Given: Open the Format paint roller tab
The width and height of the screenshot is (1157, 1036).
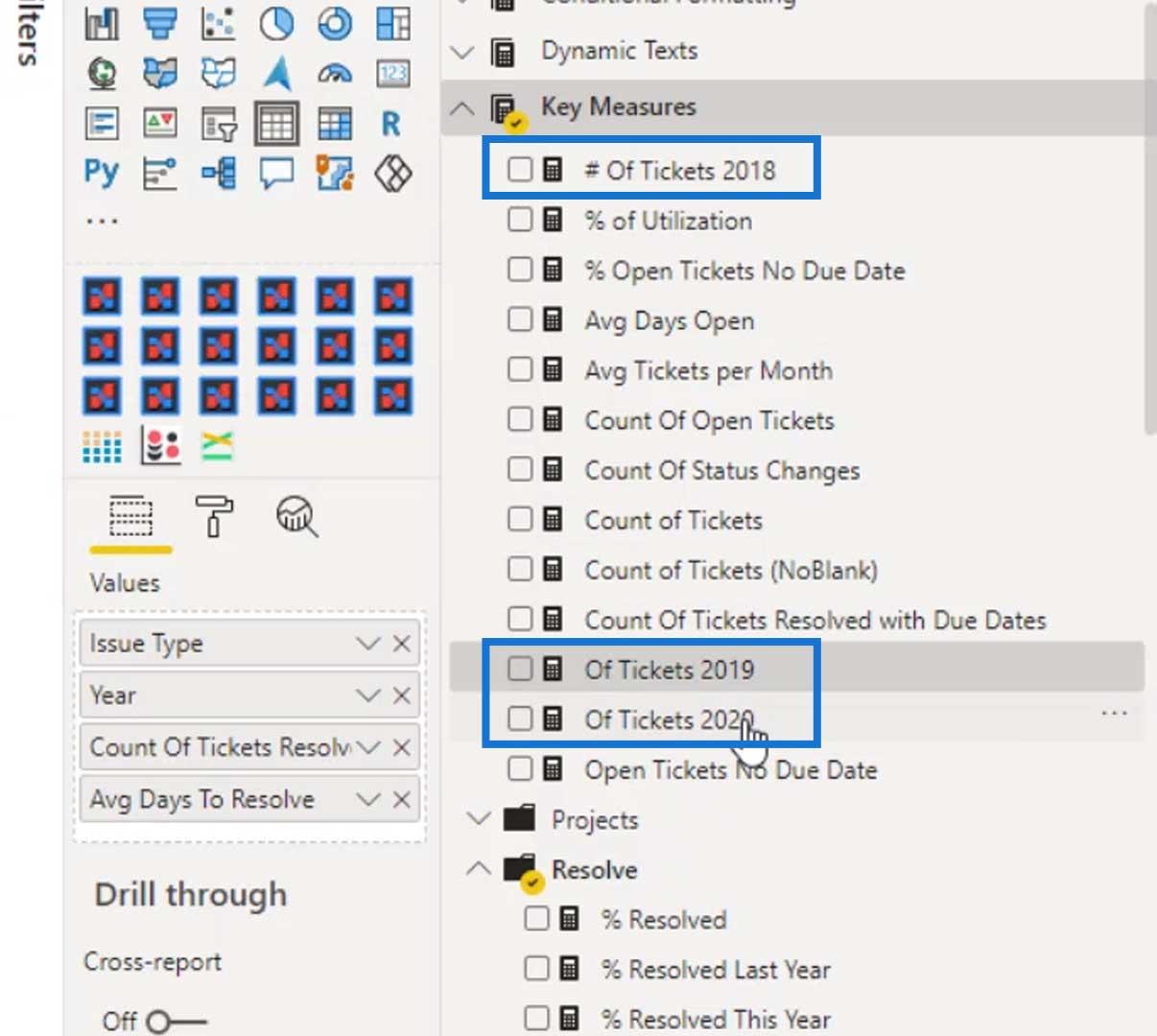Looking at the screenshot, I should click(x=213, y=516).
